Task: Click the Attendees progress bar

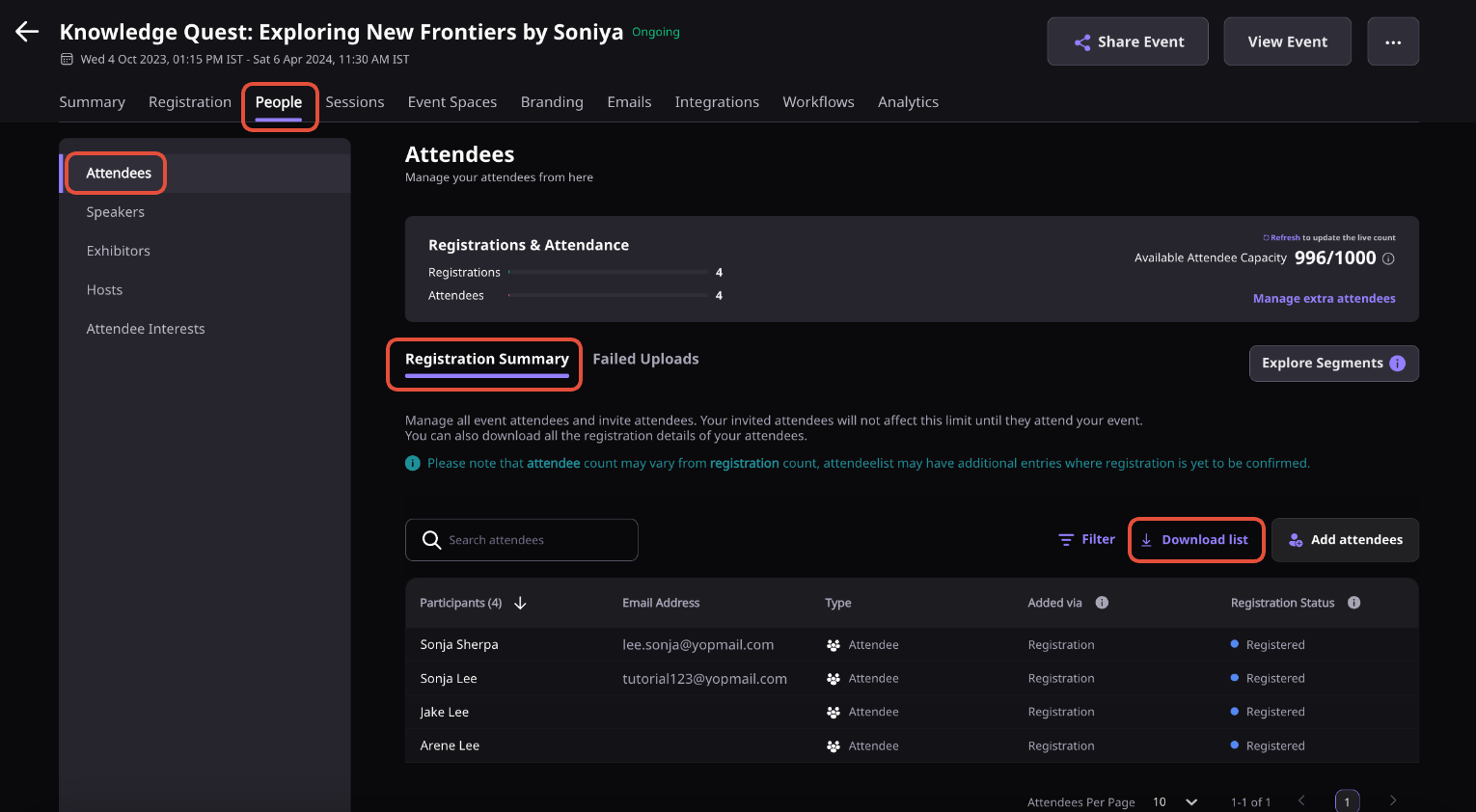Action: [x=608, y=296]
